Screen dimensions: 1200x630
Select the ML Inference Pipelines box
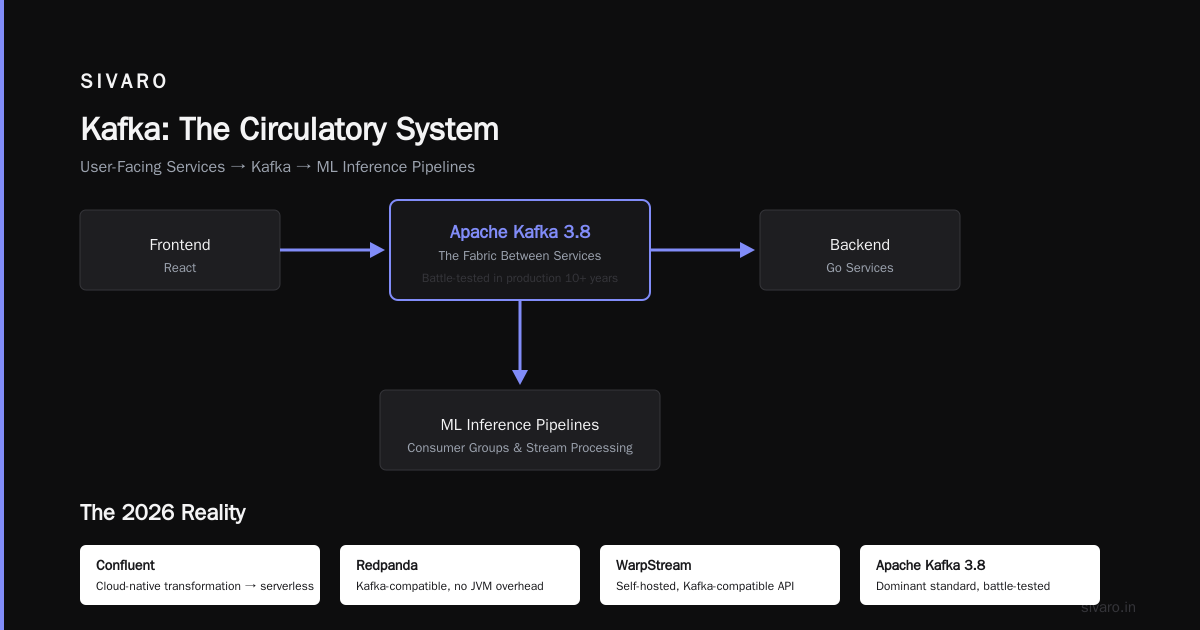(520, 430)
